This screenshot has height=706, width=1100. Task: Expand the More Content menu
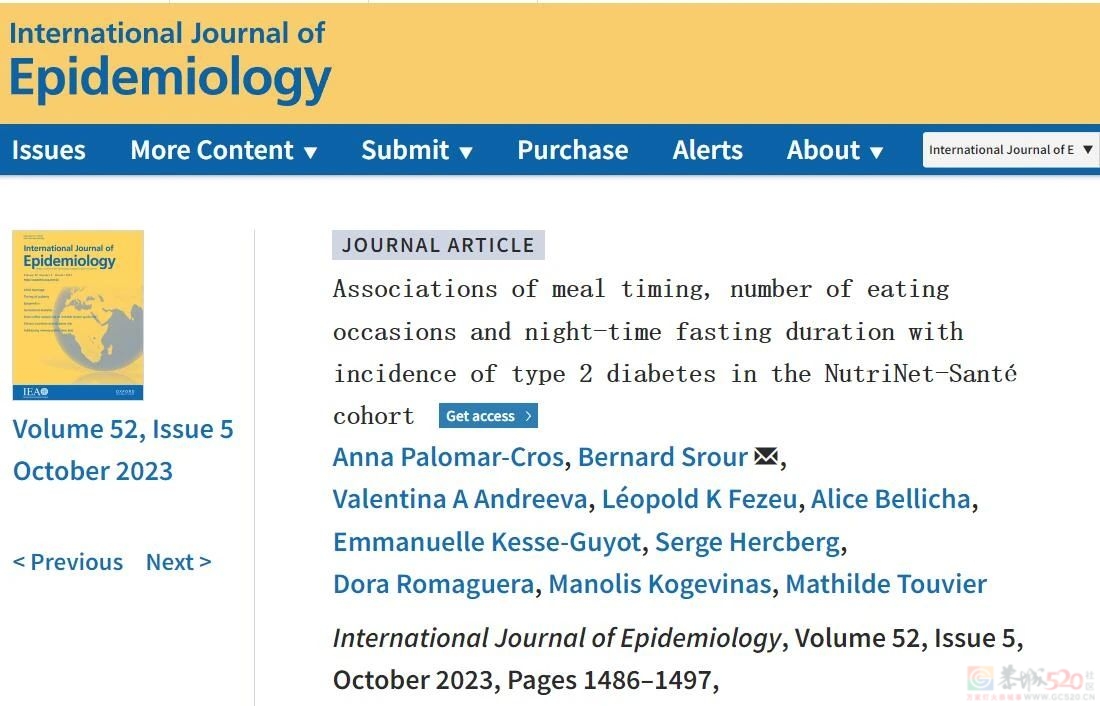coord(223,151)
